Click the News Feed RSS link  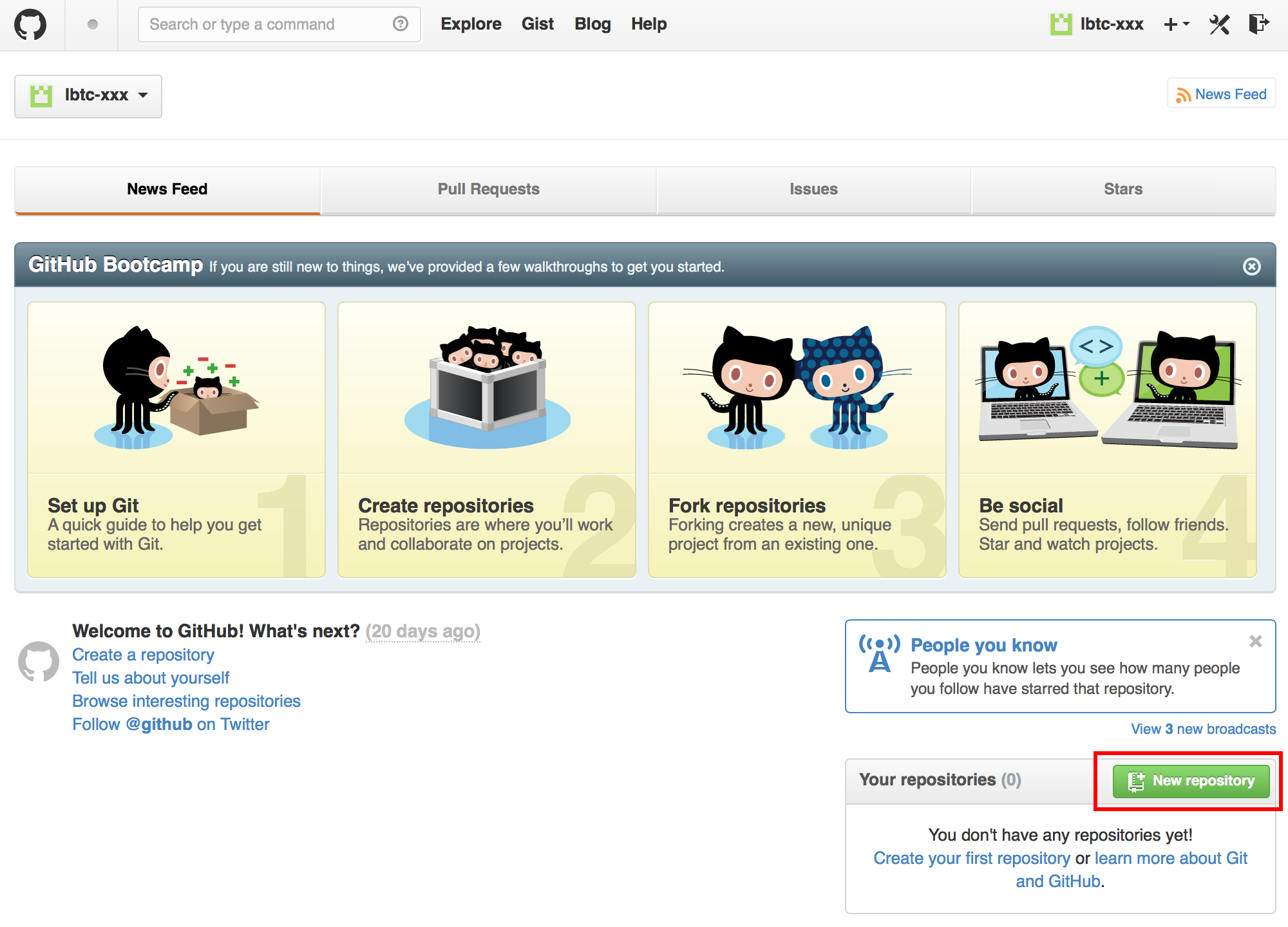pos(1222,94)
